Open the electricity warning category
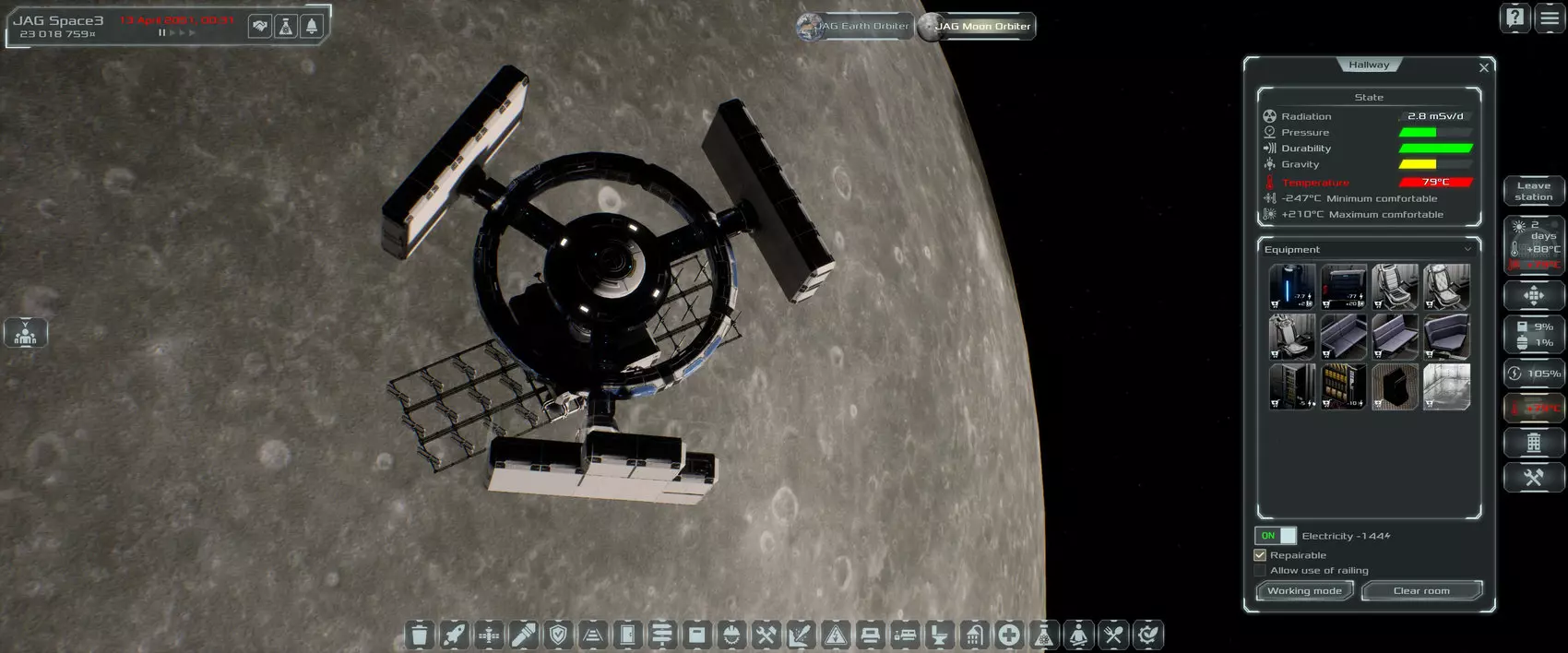Viewport: 1568px width, 653px height. (836, 635)
